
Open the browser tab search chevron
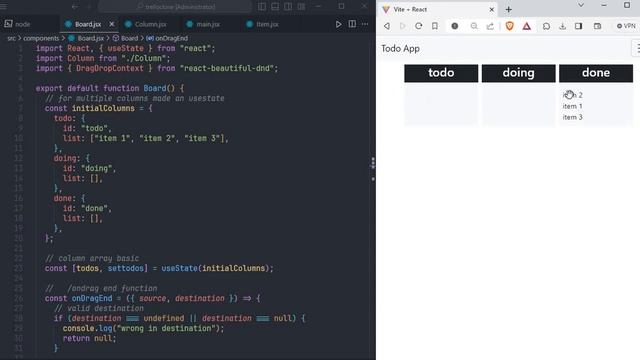[x=581, y=5]
